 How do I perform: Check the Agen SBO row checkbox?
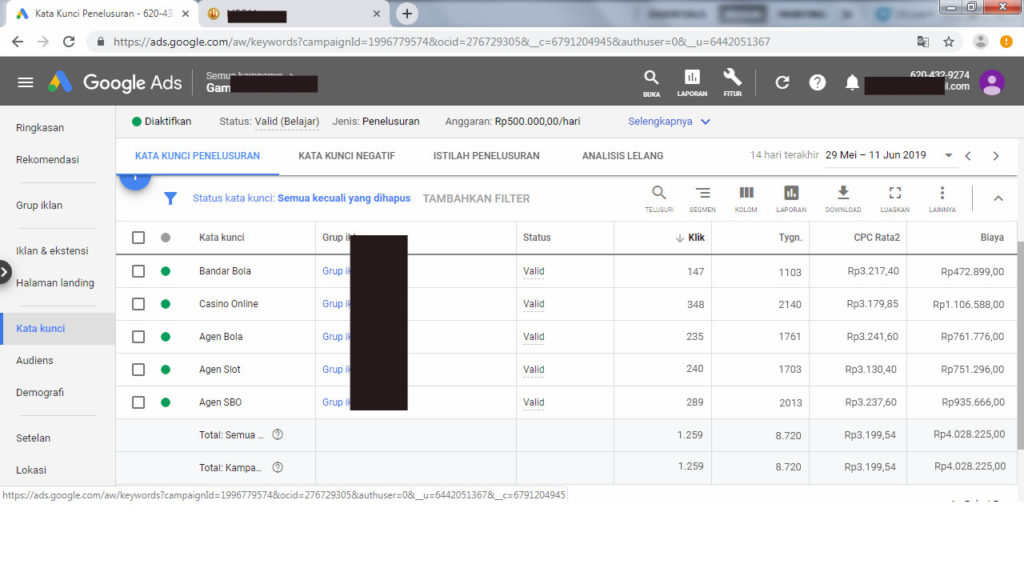pyautogui.click(x=138, y=402)
